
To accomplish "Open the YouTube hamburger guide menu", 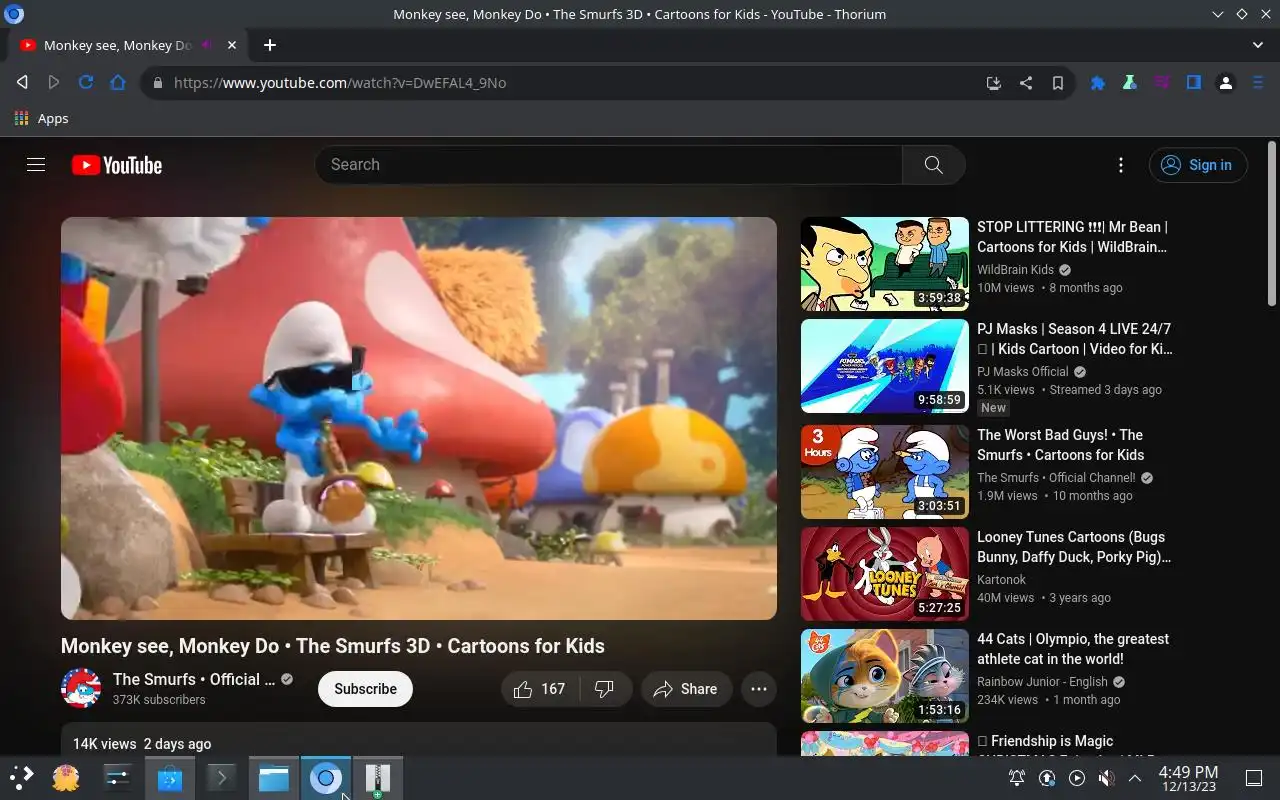I will [36, 165].
